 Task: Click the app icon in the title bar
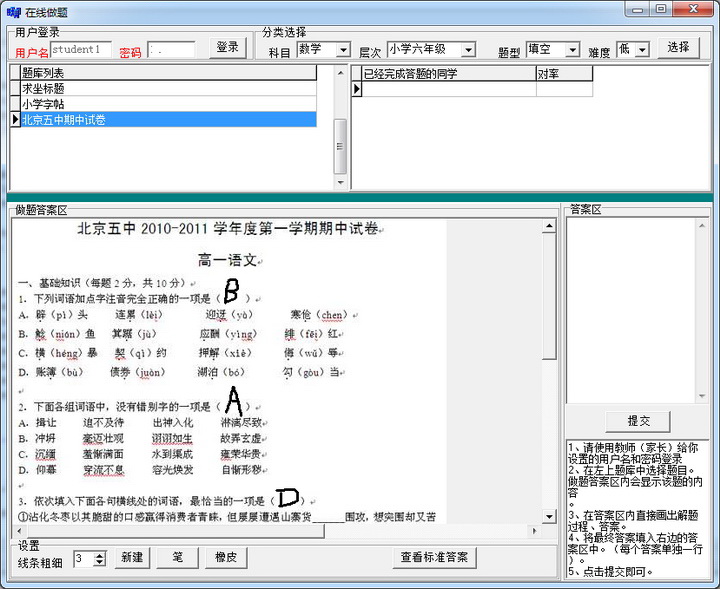[x=14, y=12]
